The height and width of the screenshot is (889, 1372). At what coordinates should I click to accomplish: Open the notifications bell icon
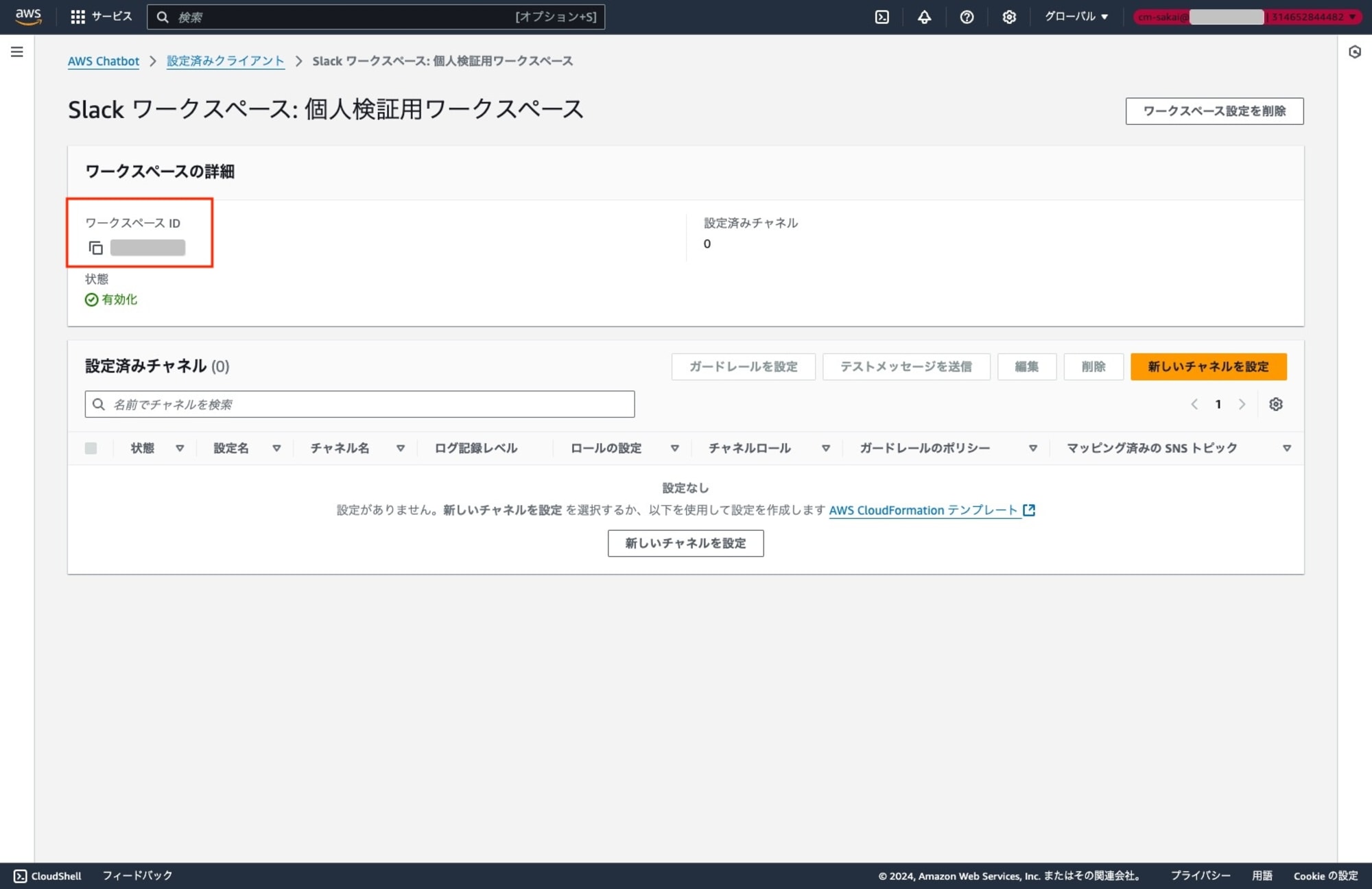point(924,17)
